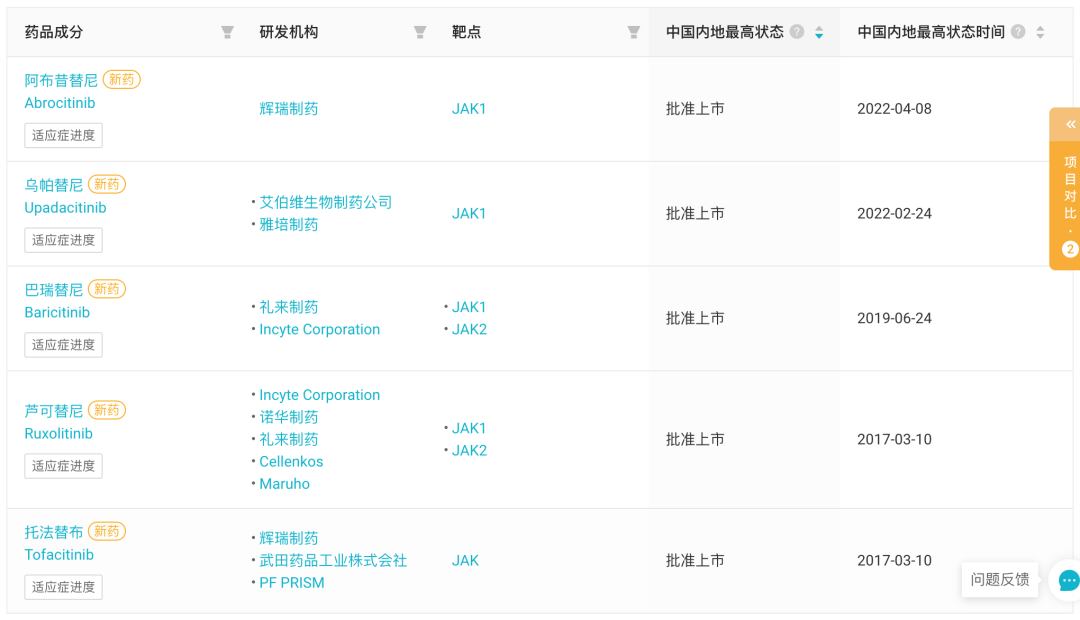Expand 适应症进度 for Upadacitinib
1080x620 pixels.
tap(63, 240)
